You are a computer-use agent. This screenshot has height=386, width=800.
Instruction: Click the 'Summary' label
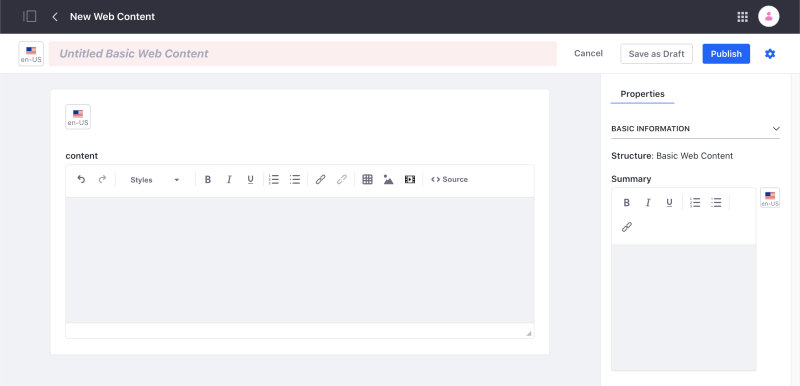pos(631,179)
